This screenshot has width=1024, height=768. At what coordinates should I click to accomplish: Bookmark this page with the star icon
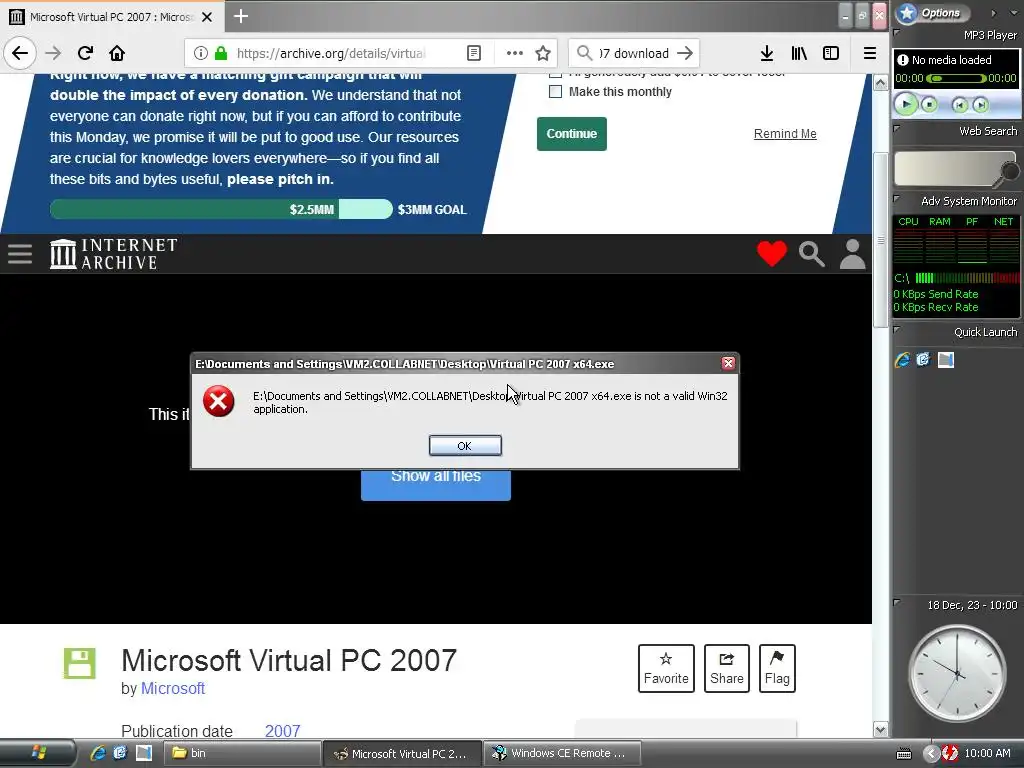point(543,53)
